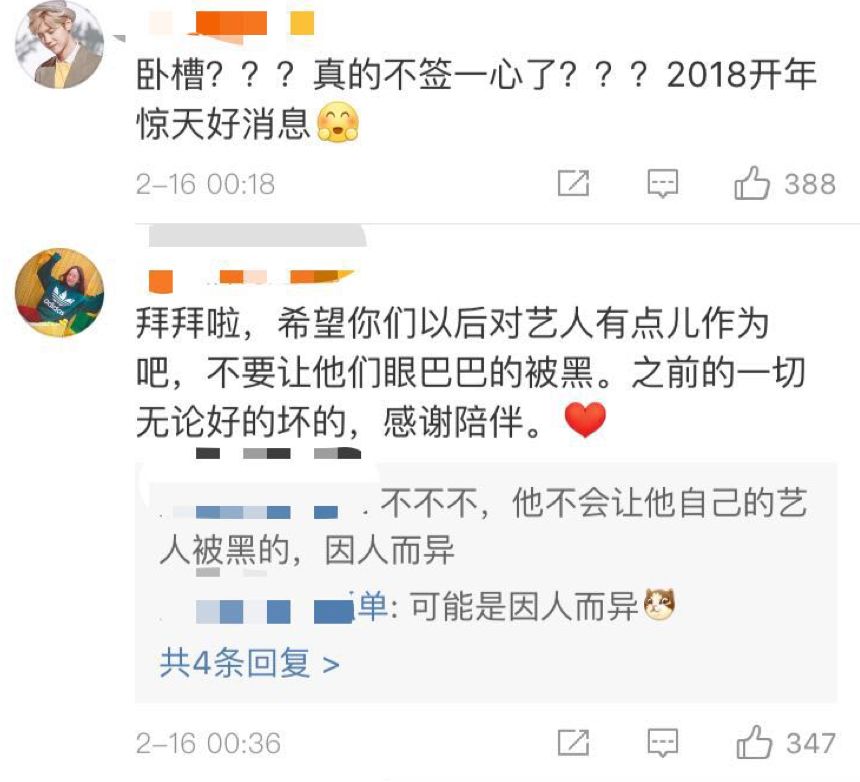Tap the reply 不不不，他不会让他自己的艺人被黑的
860x782 pixels.
pos(484,526)
